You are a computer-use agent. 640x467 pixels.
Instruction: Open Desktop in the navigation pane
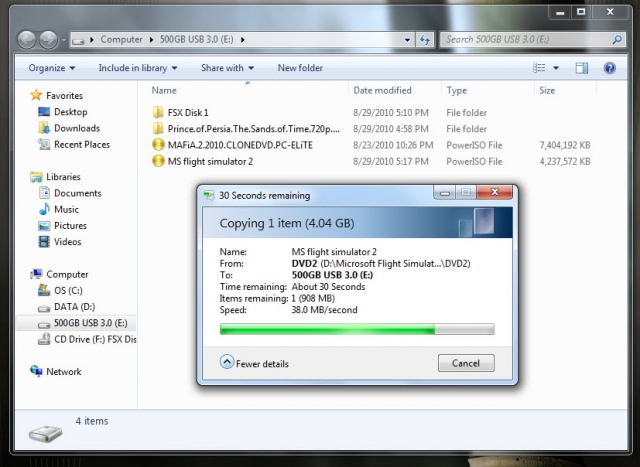pos(71,112)
